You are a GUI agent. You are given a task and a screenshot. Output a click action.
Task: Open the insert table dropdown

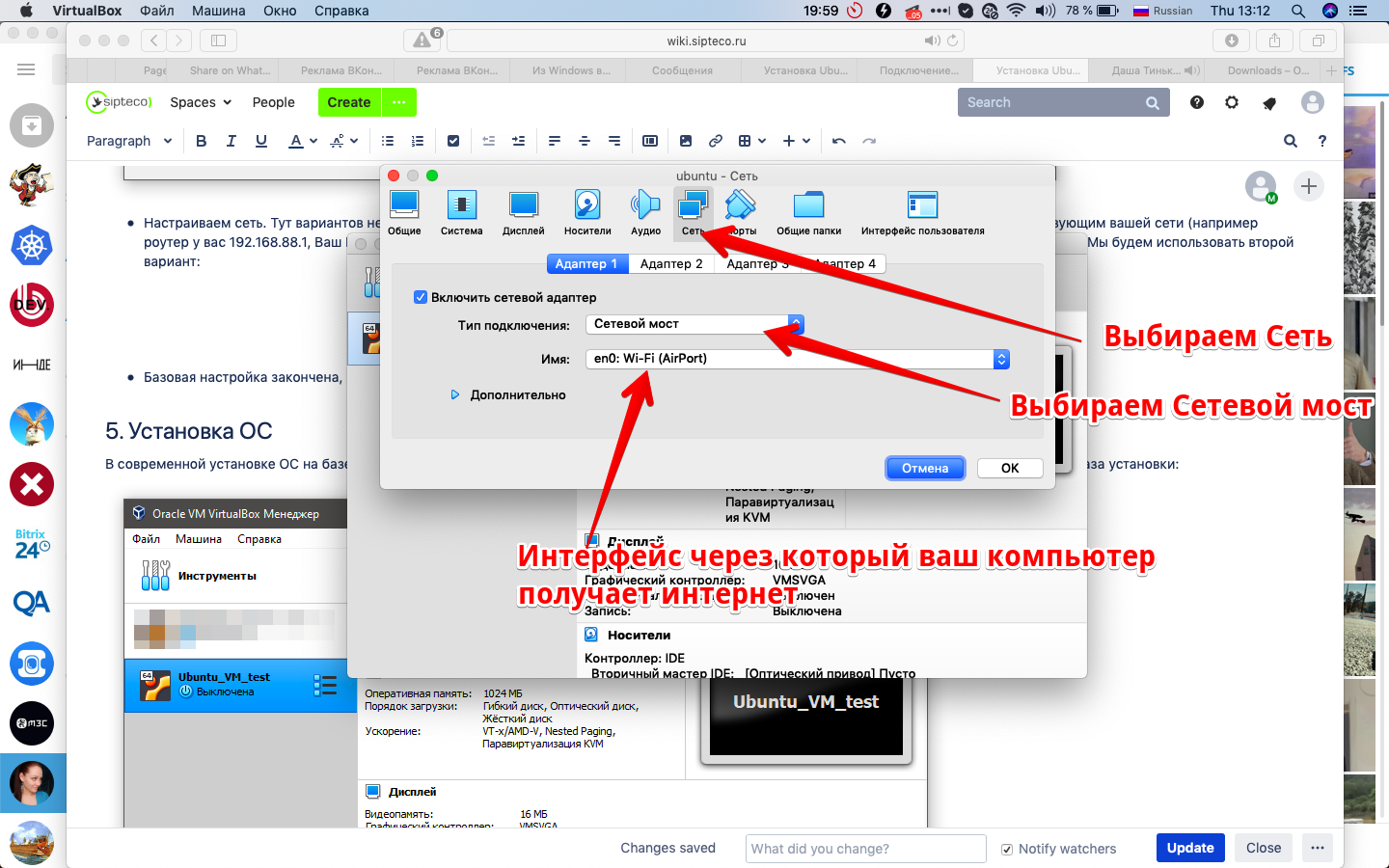coord(751,141)
